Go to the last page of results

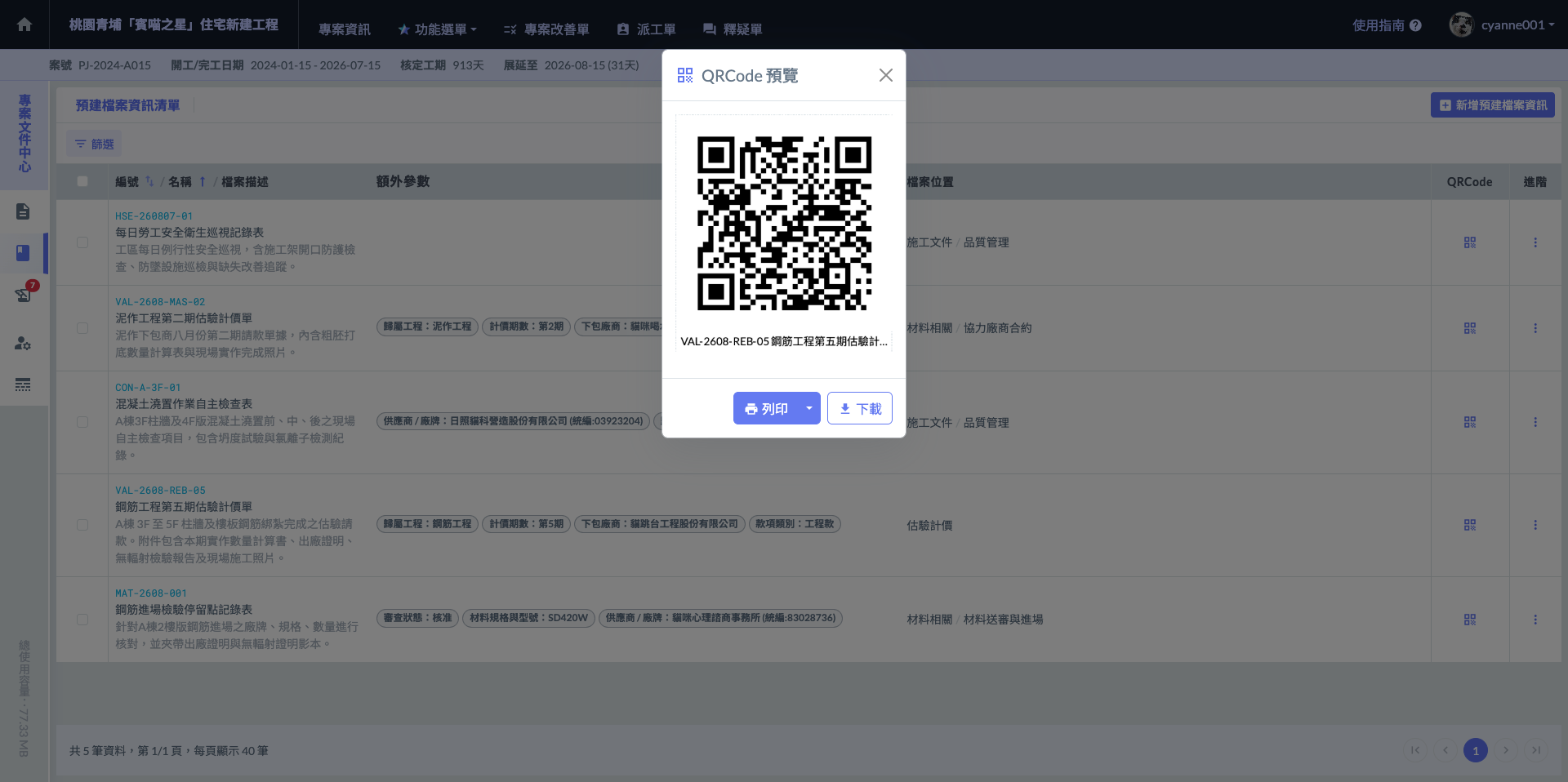[1536, 750]
